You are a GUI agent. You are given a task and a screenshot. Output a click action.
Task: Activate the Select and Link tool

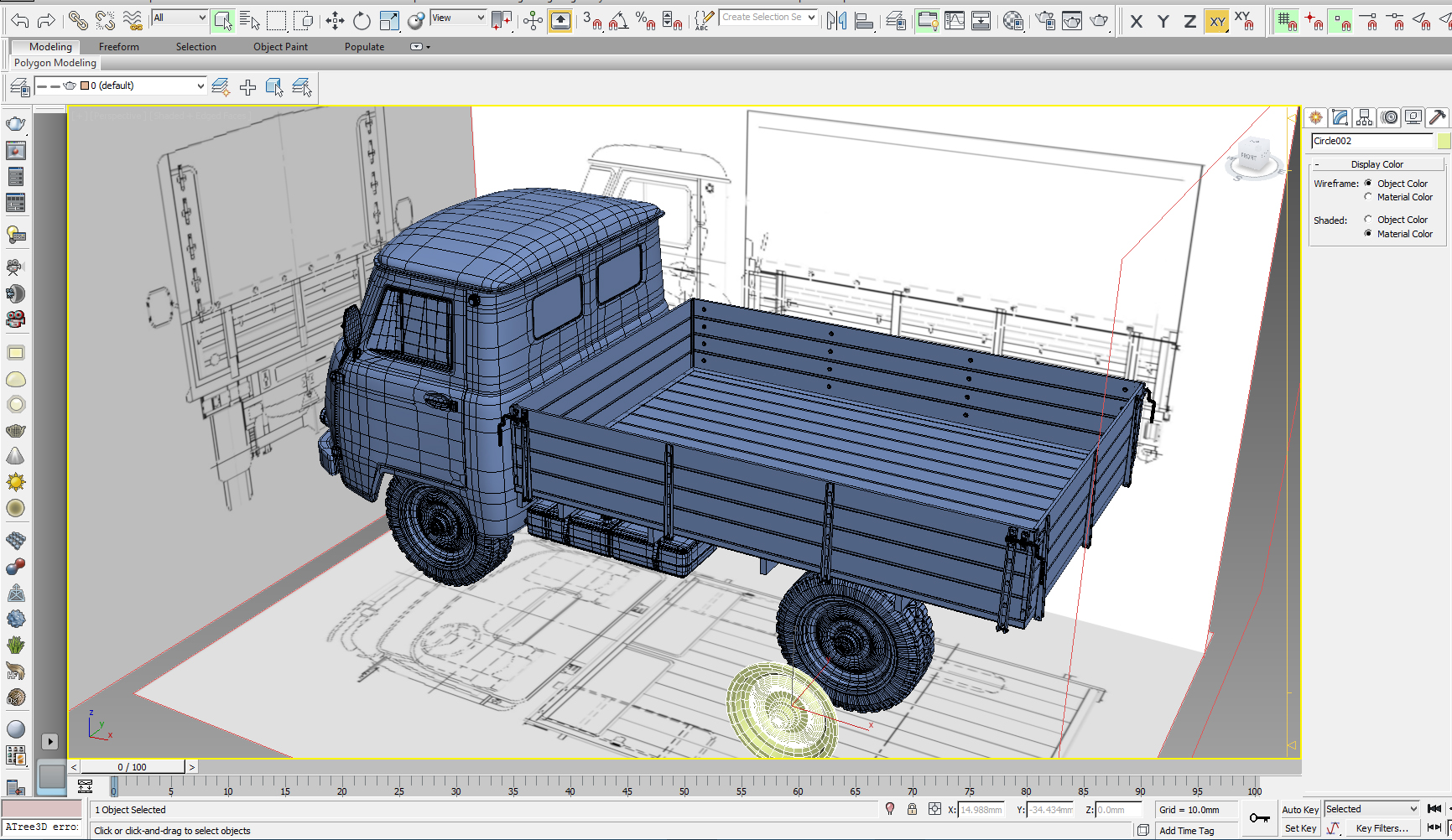[78, 20]
